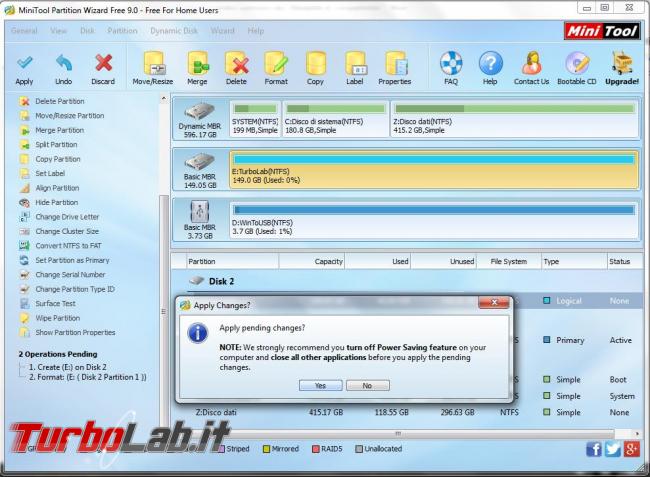Screen dimensions: 650x477
Task: Click the Label toolbar icon
Action: pyautogui.click(x=355, y=63)
